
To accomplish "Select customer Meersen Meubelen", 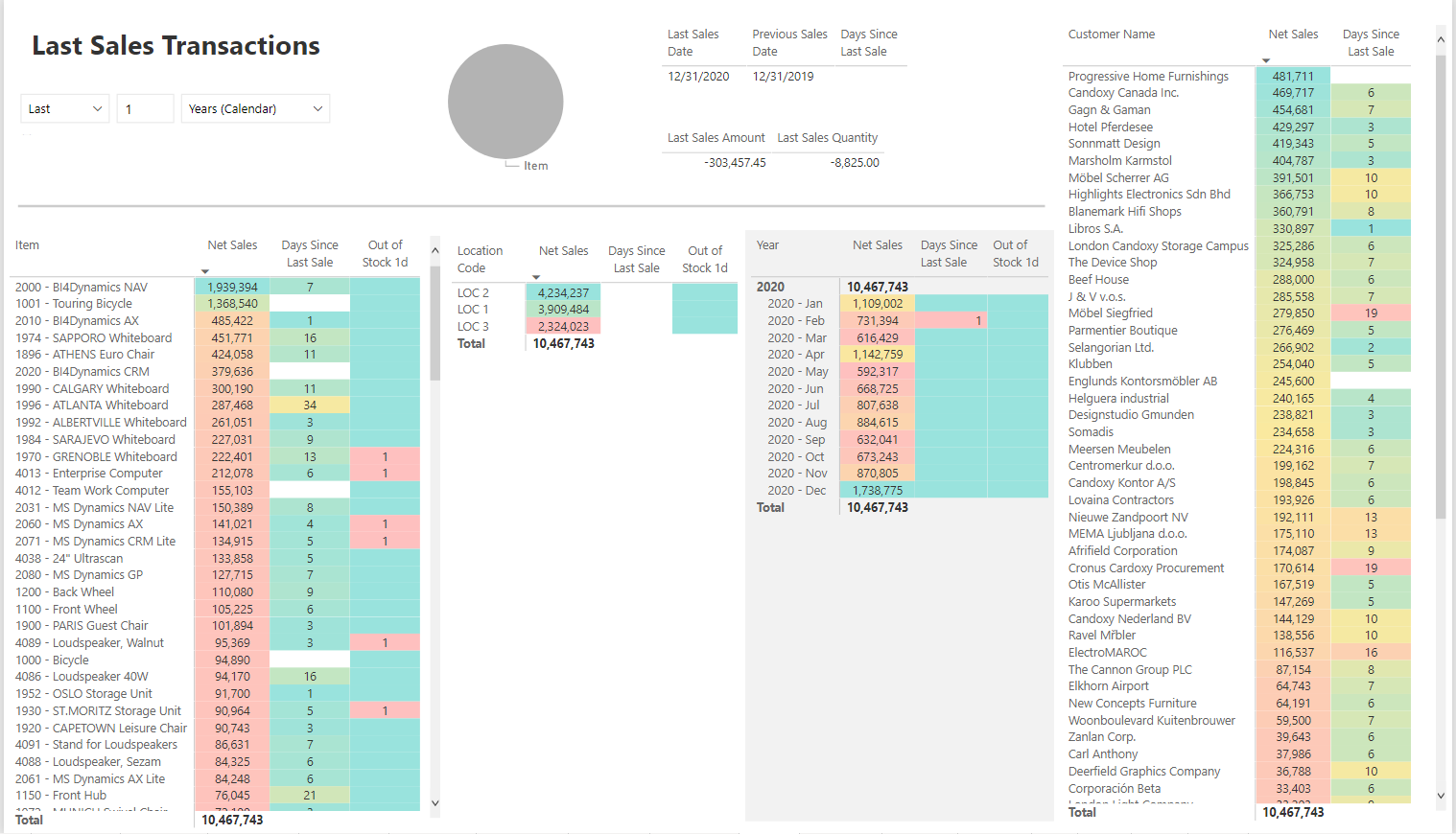I will [1119, 450].
